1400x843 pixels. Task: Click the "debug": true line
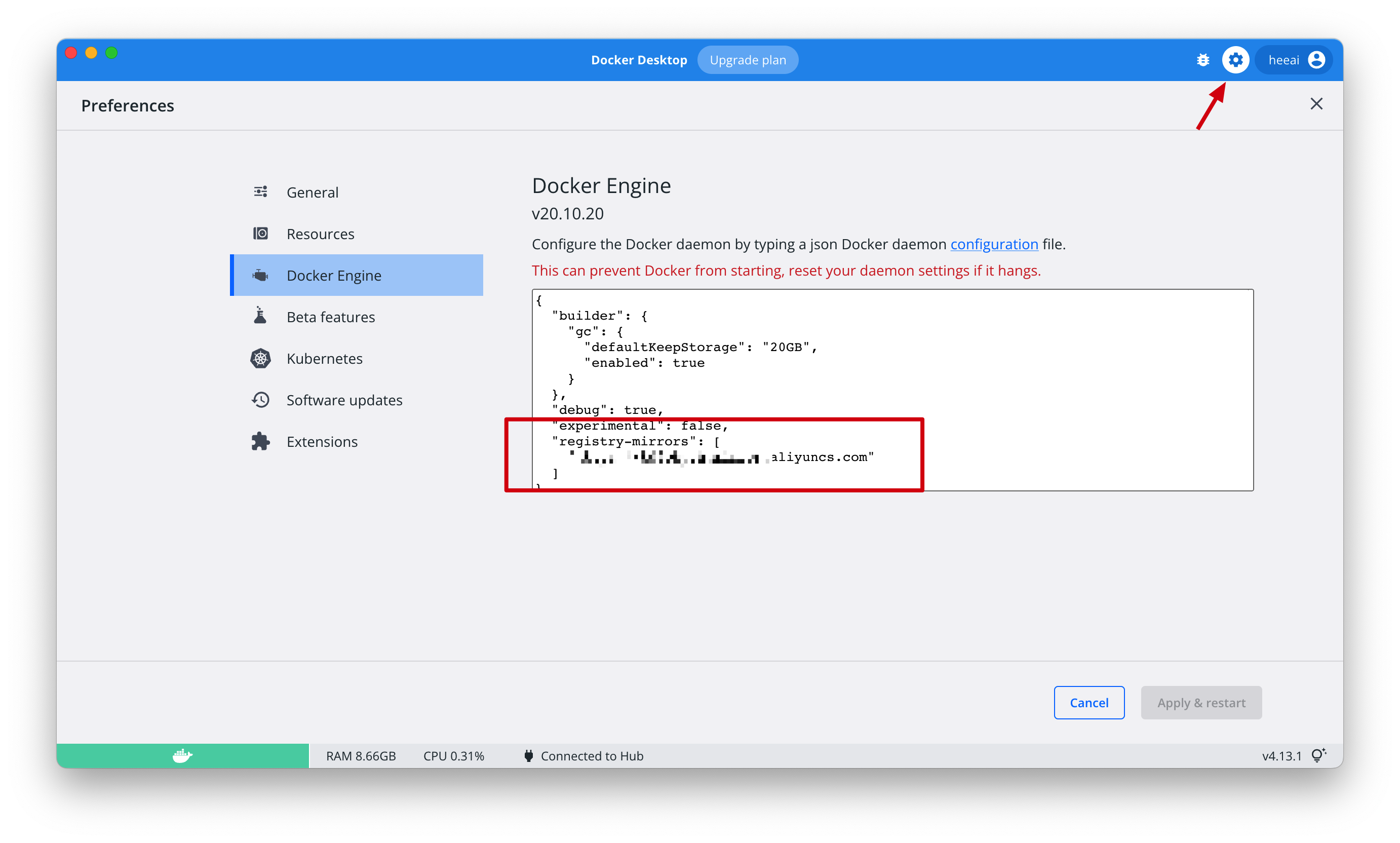tap(607, 409)
